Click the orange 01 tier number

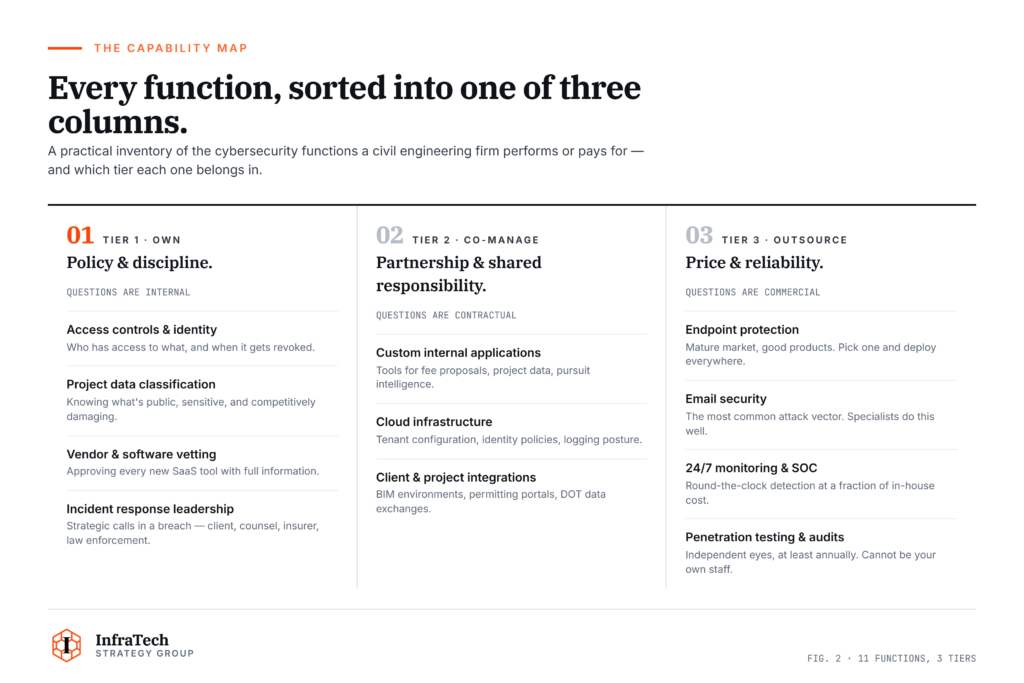[x=80, y=235]
